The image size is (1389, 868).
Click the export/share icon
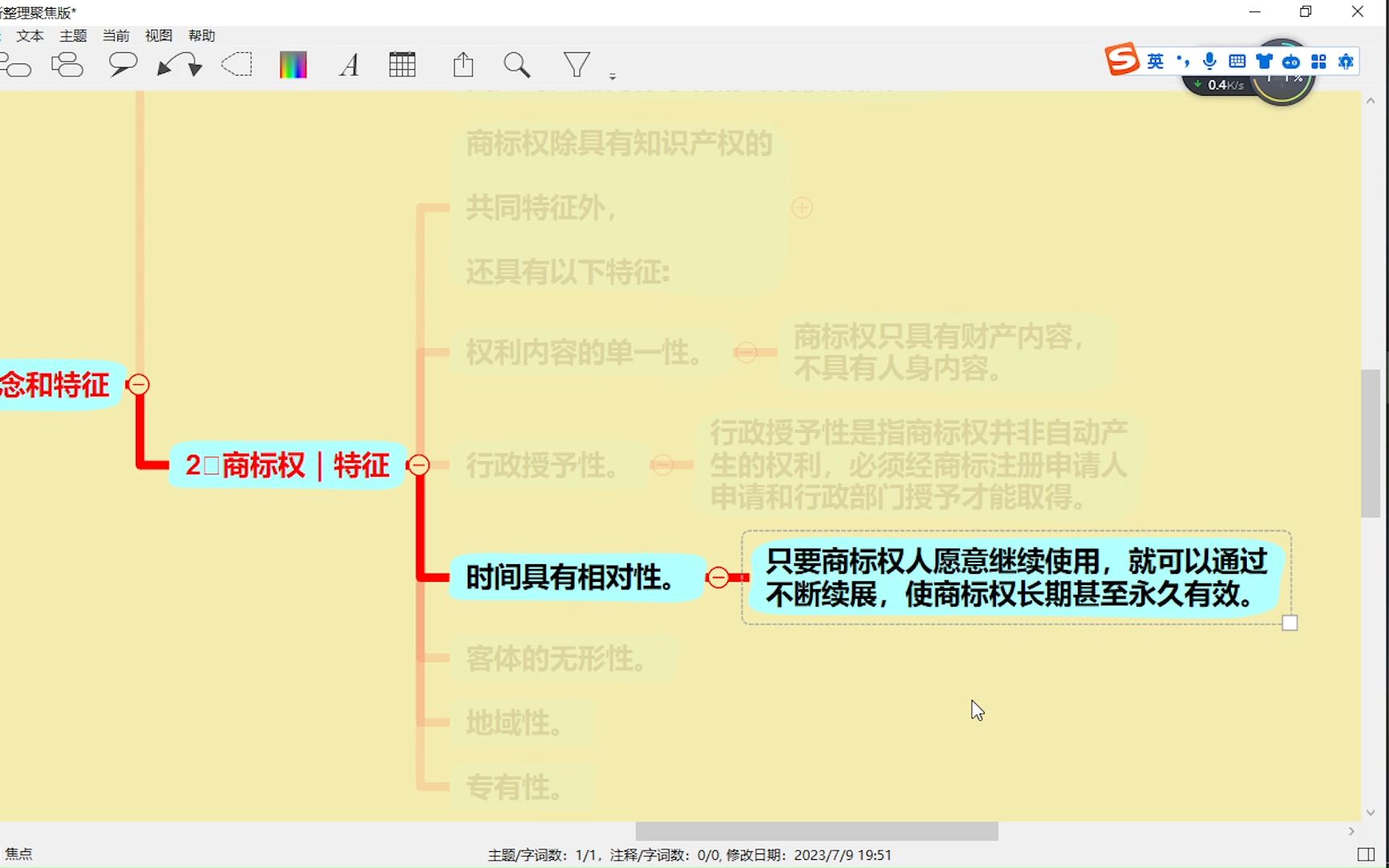(x=462, y=64)
